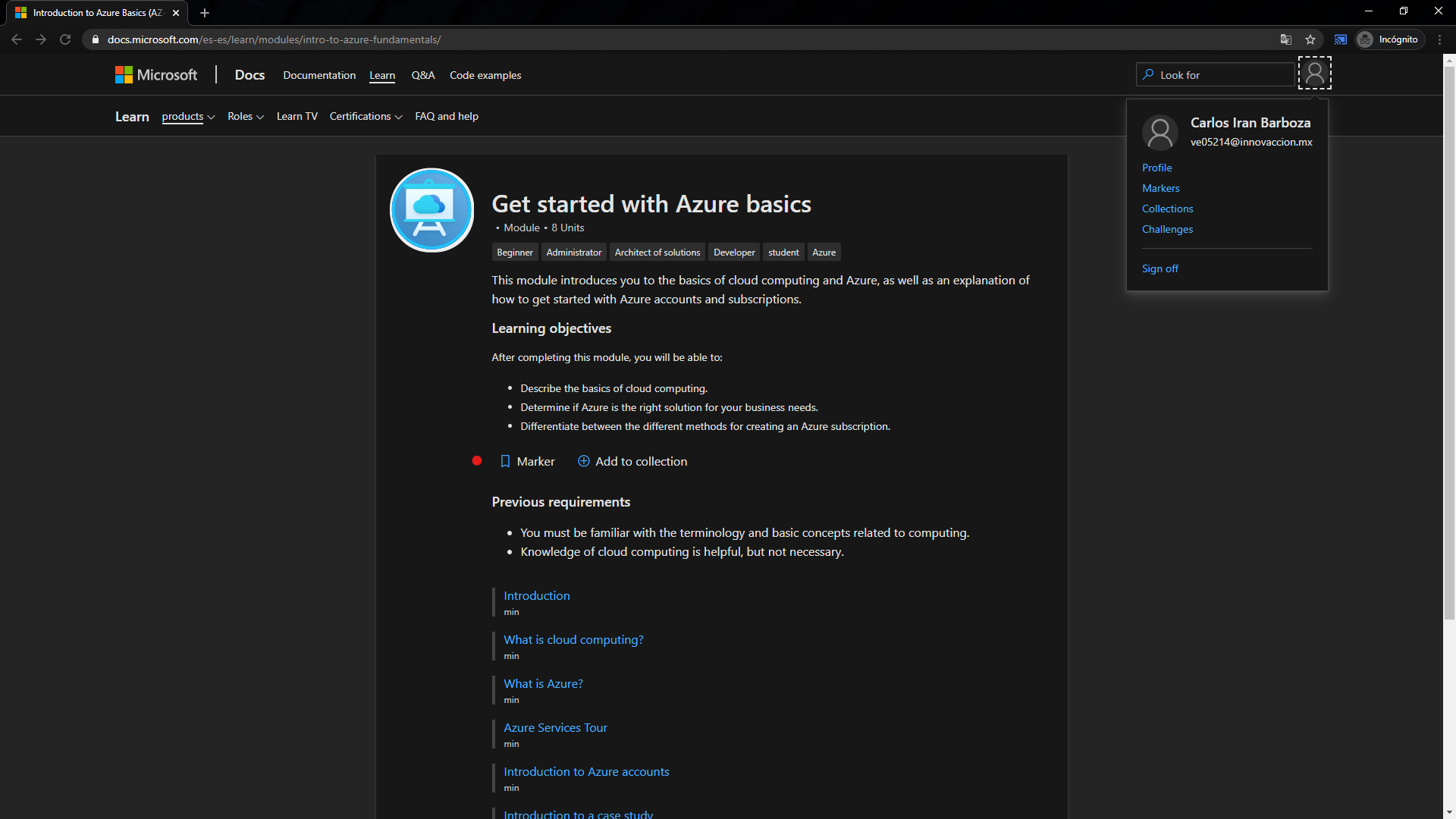Expand the Certifications dropdown
The image size is (1456, 819).
pos(366,116)
